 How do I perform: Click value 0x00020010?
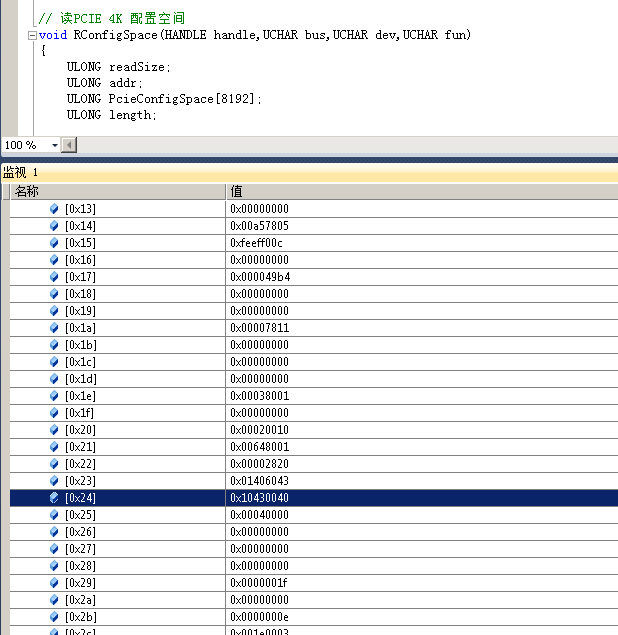coord(260,430)
